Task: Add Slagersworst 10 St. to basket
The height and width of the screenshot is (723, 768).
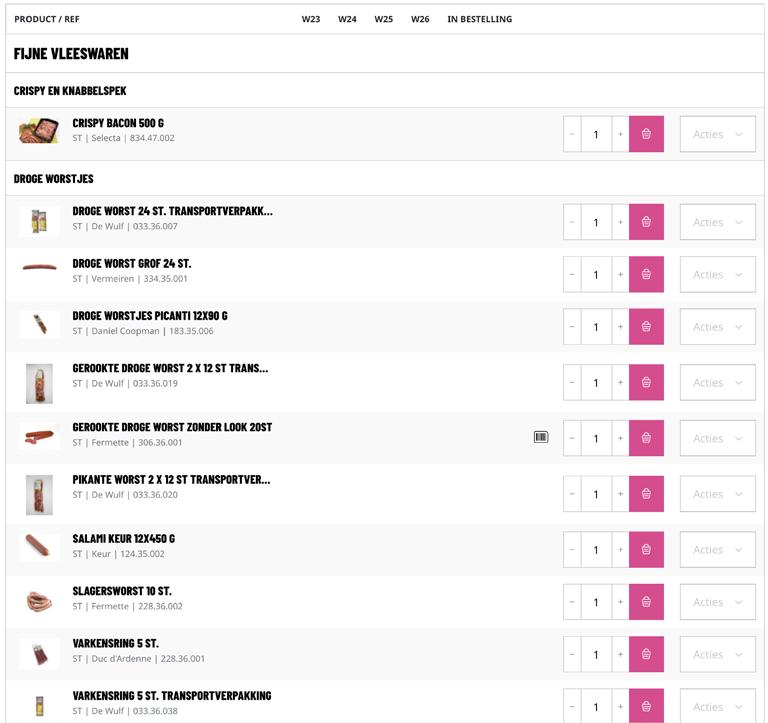Action: point(646,602)
